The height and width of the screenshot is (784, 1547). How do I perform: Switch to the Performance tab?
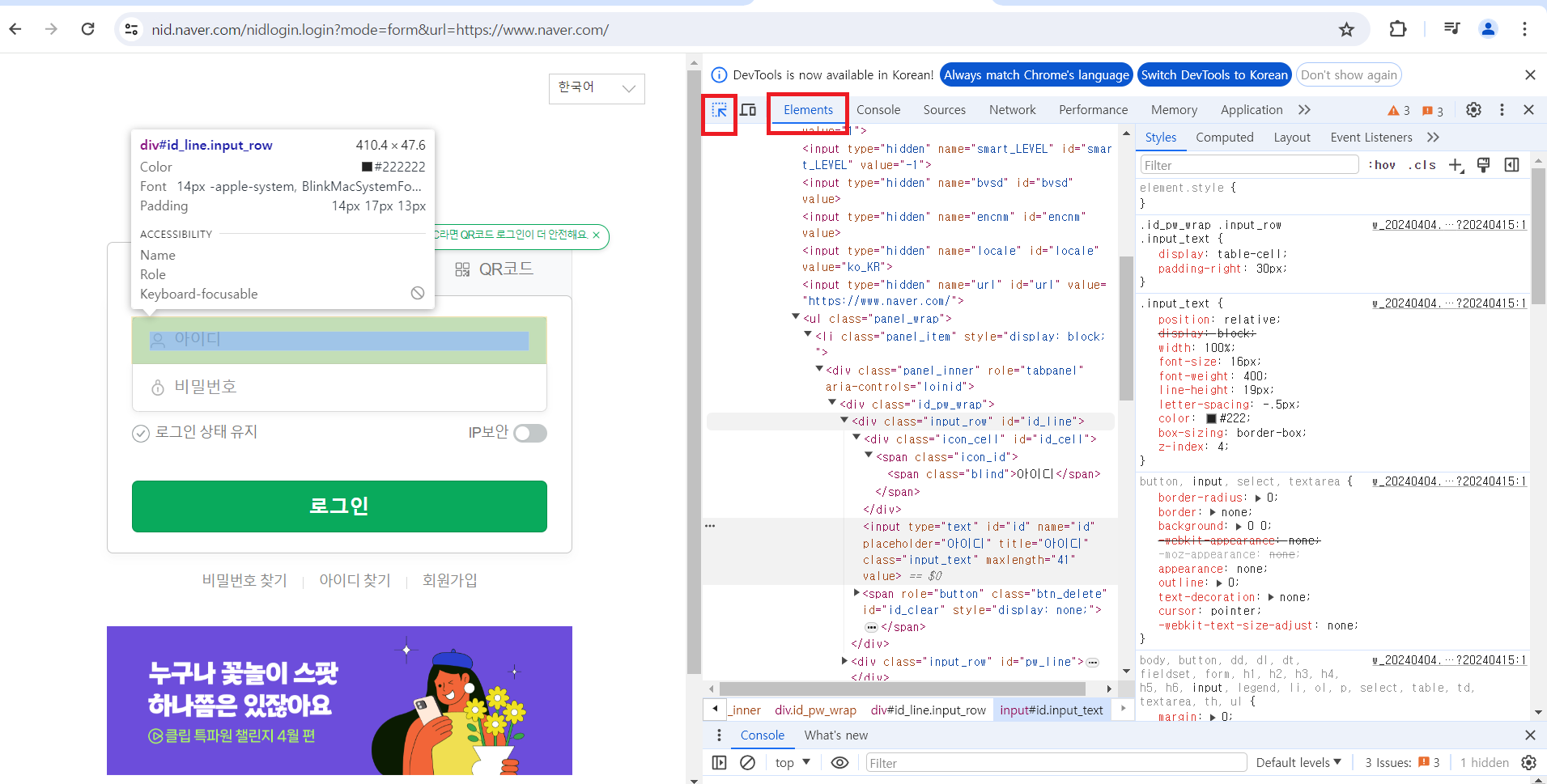coord(1094,110)
